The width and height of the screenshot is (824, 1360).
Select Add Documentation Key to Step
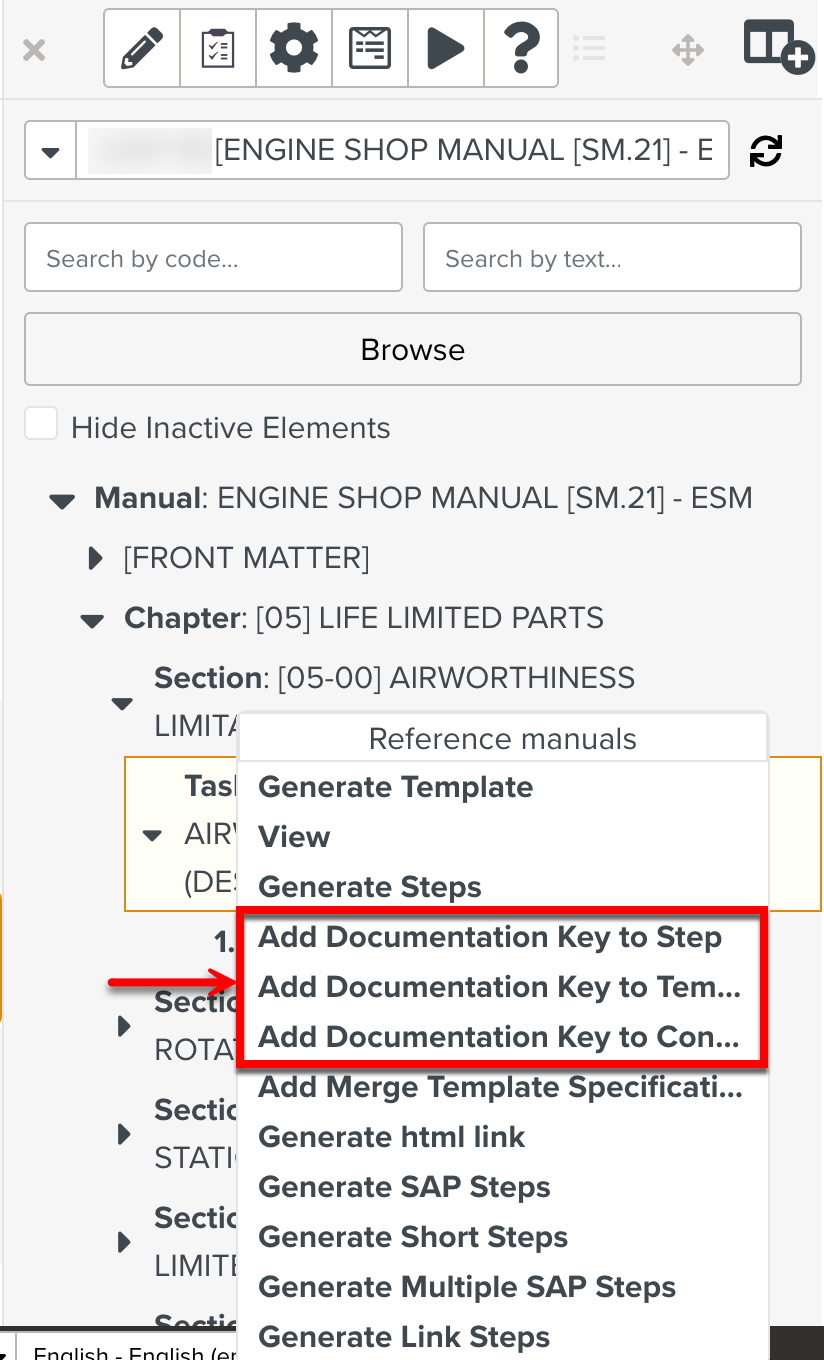pyautogui.click(x=490, y=937)
